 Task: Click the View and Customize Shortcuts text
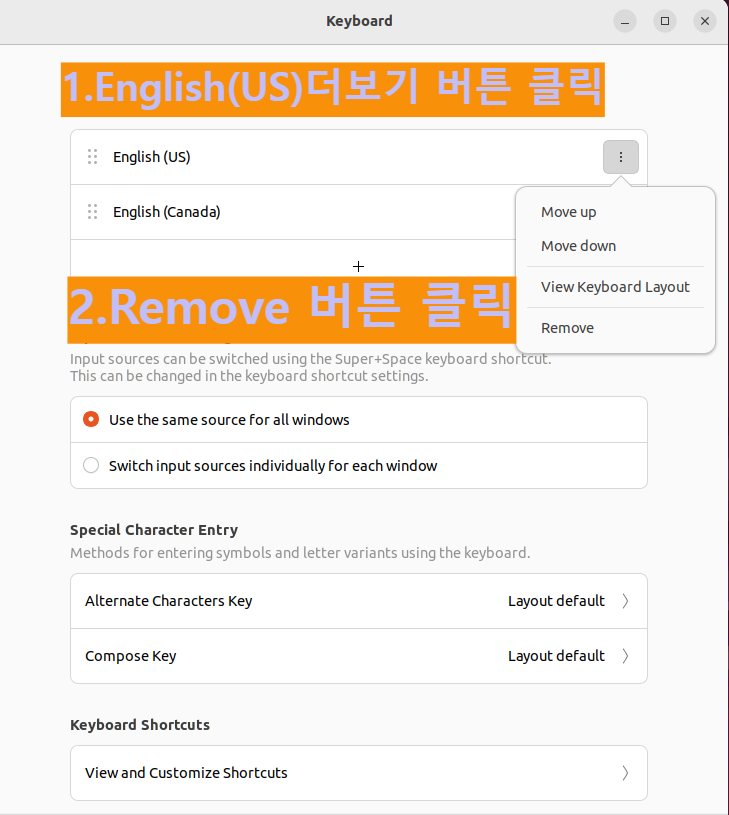tap(186, 773)
